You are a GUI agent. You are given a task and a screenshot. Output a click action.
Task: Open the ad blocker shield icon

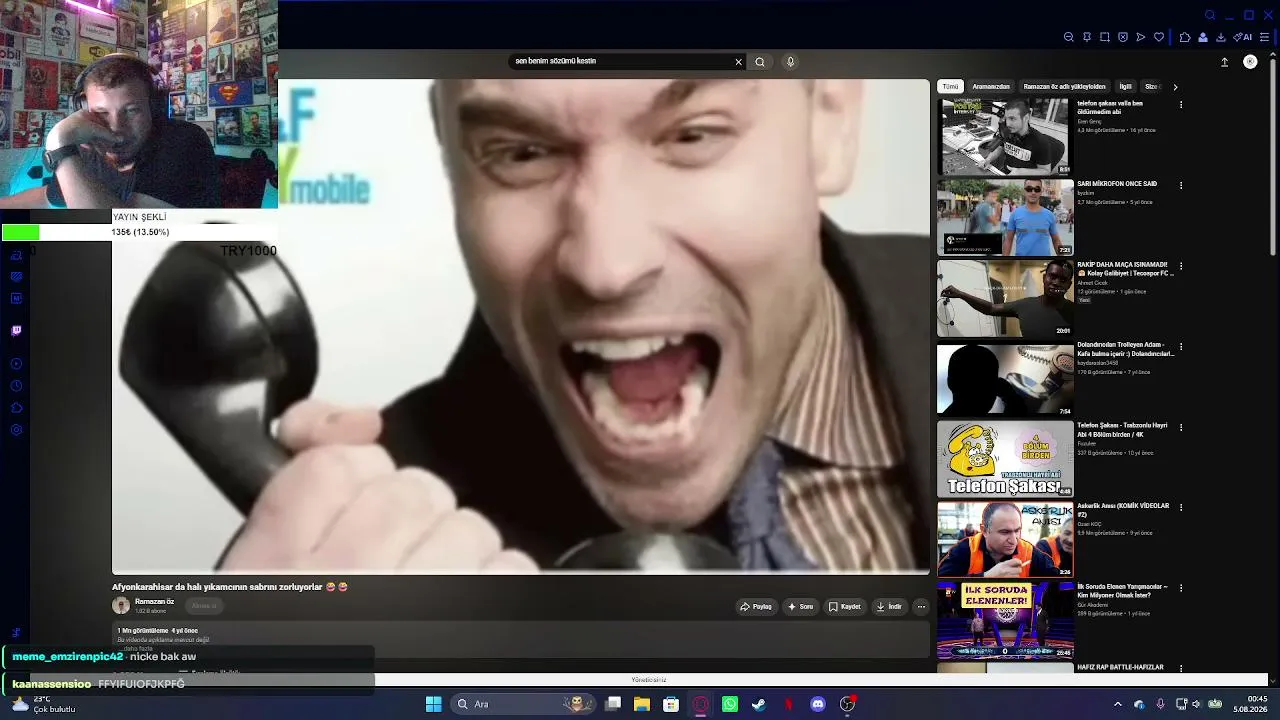1123,37
